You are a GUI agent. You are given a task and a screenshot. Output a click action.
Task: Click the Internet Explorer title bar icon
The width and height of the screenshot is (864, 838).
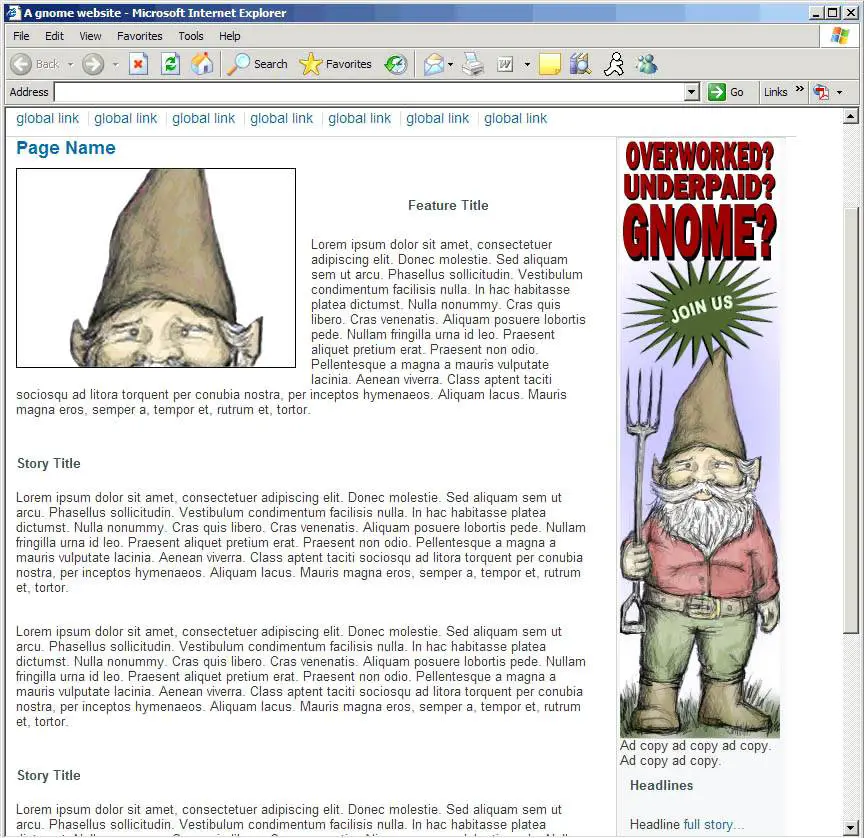click(14, 13)
